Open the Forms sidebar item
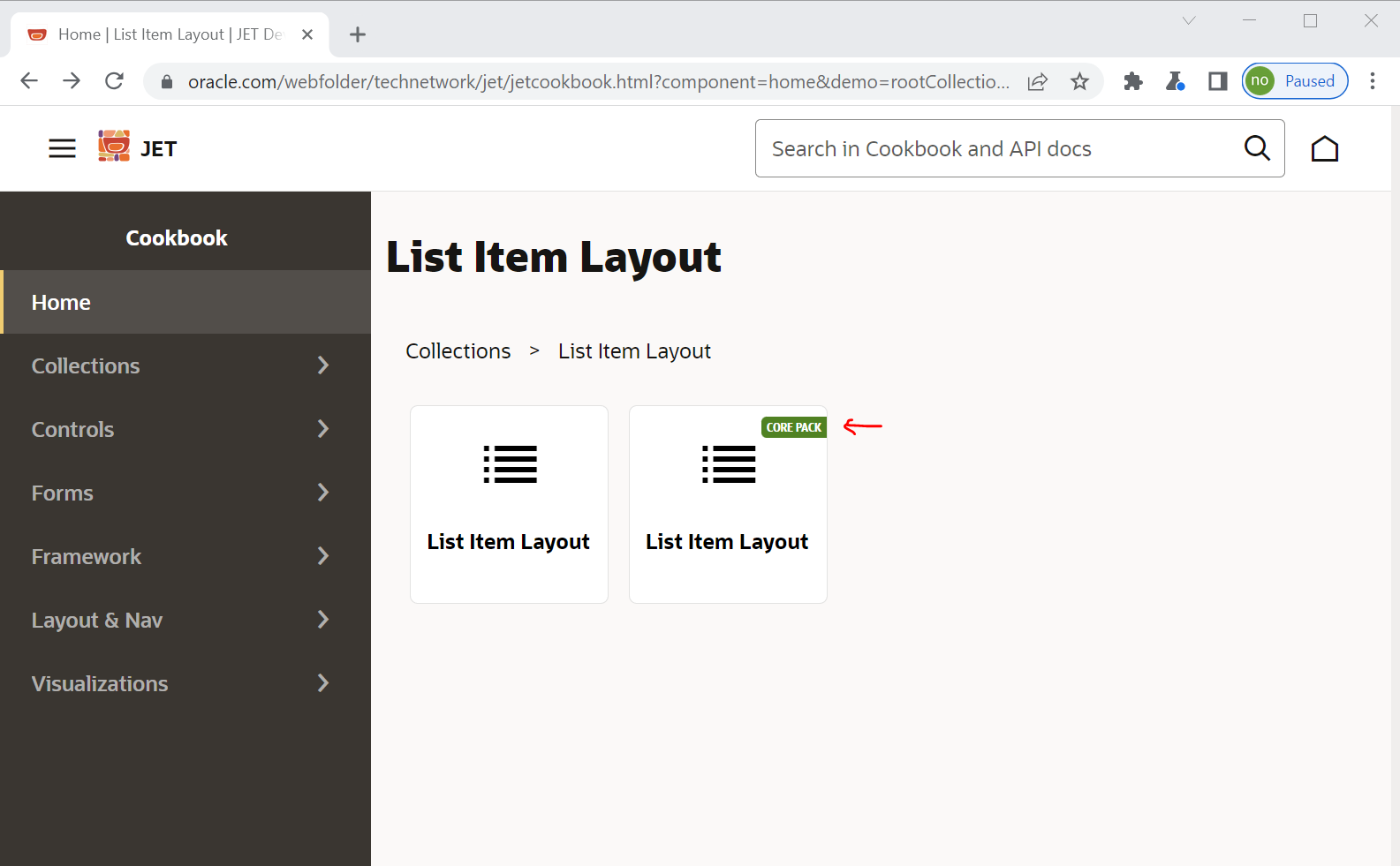The width and height of the screenshot is (1400, 866). [x=62, y=493]
